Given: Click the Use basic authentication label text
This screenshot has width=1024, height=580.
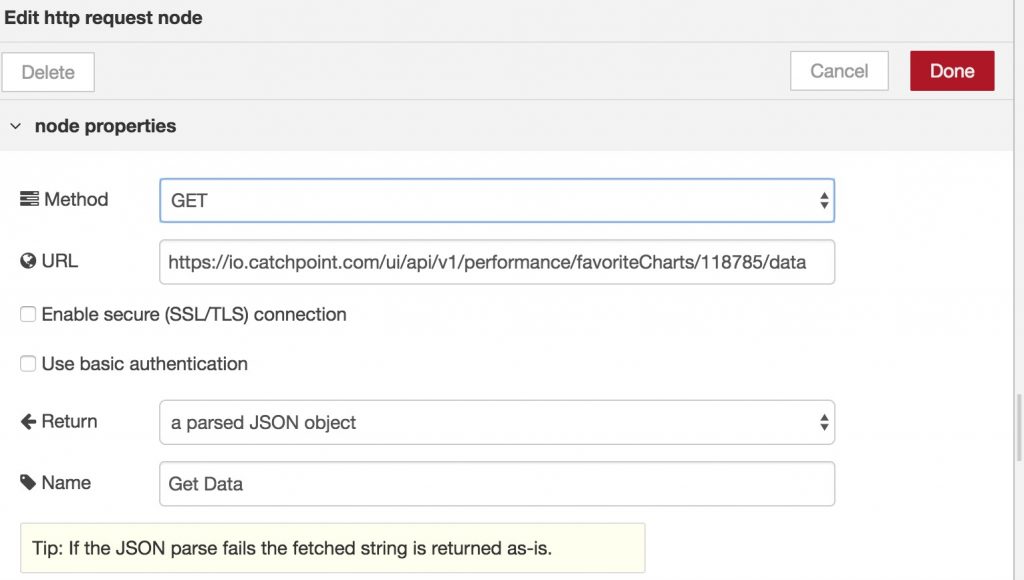Looking at the screenshot, I should tap(144, 363).
